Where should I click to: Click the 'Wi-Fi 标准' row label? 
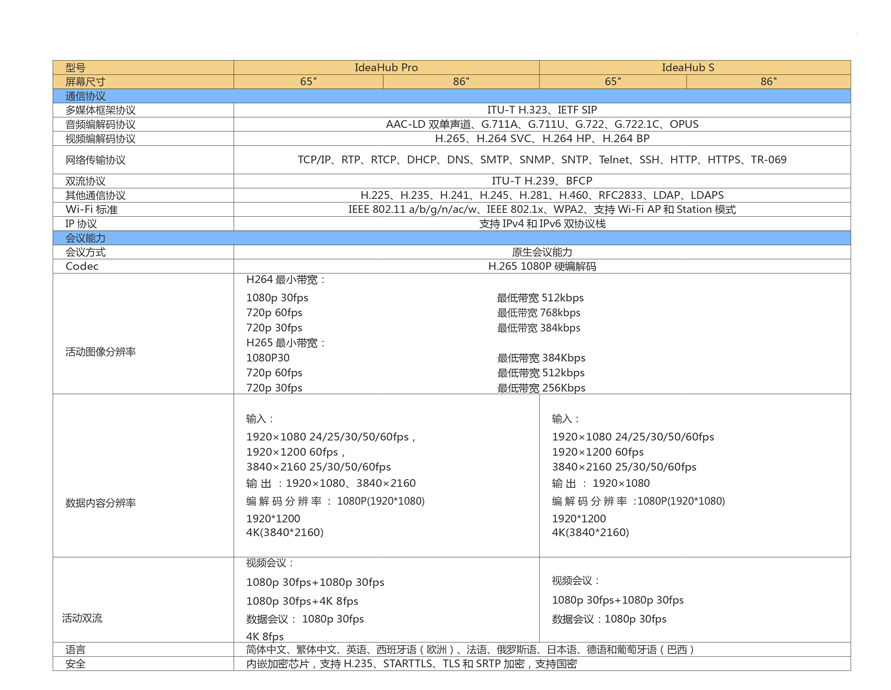[x=91, y=210]
